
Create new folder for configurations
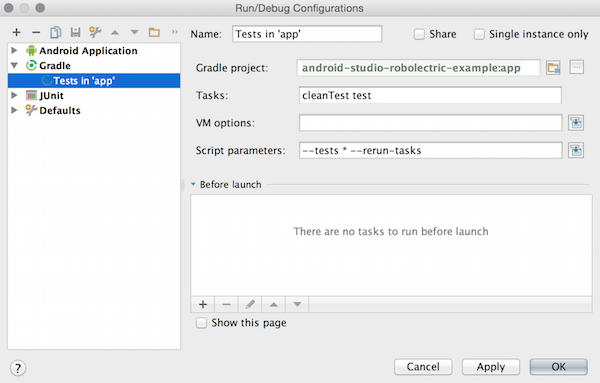(154, 32)
